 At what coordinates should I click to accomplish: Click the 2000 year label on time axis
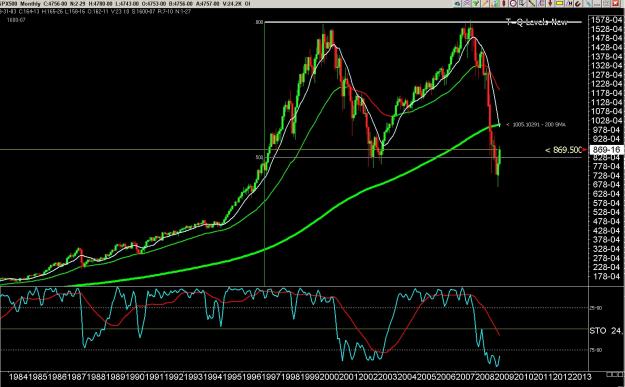click(331, 377)
